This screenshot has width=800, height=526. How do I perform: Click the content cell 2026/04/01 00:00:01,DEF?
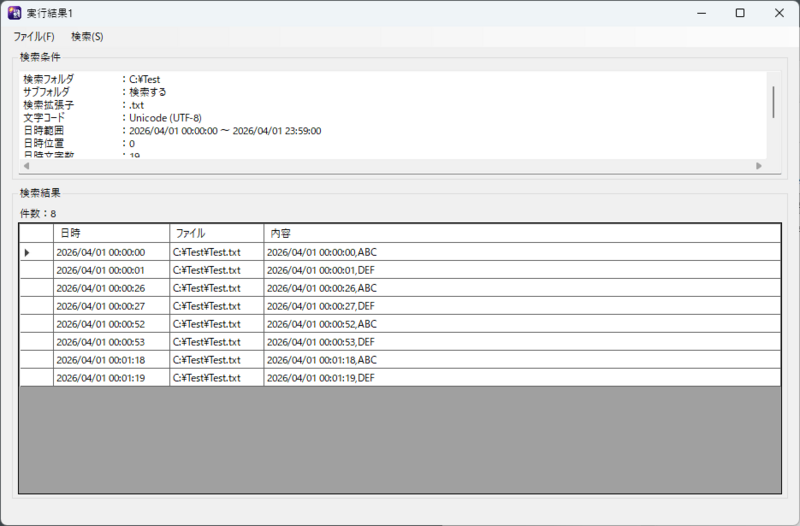[x=522, y=270]
